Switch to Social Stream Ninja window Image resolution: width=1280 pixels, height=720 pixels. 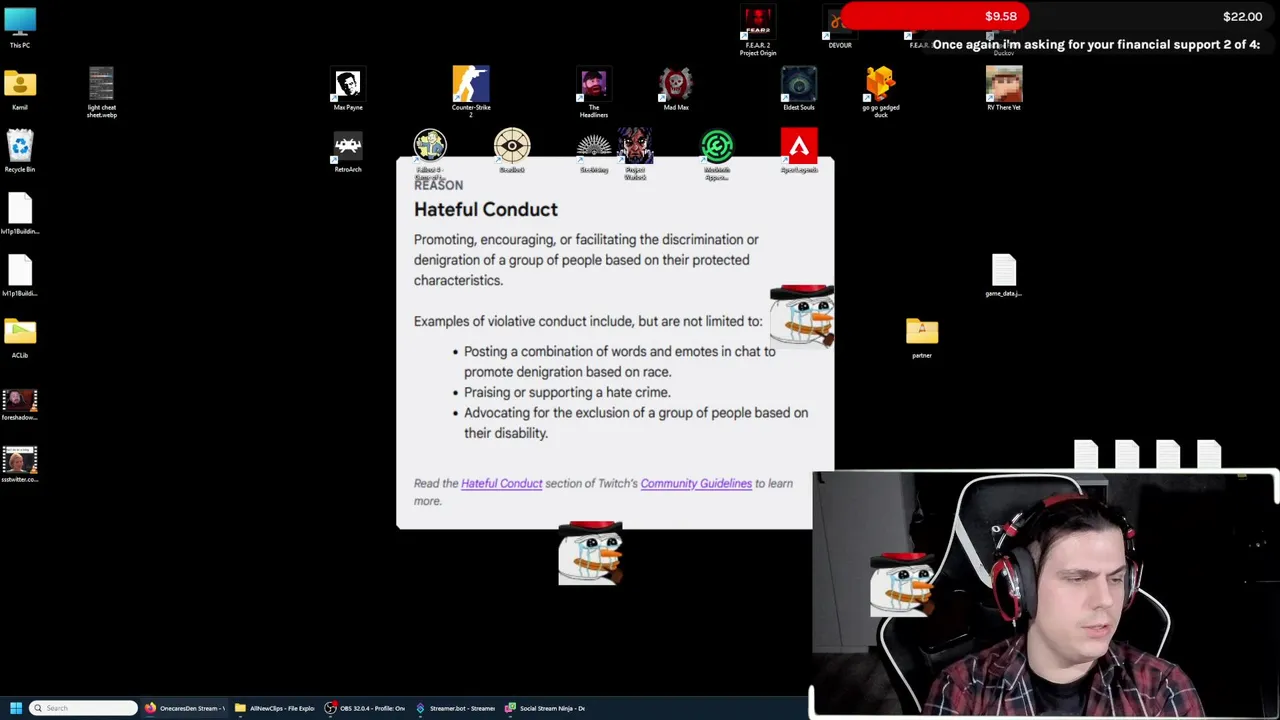pos(545,708)
